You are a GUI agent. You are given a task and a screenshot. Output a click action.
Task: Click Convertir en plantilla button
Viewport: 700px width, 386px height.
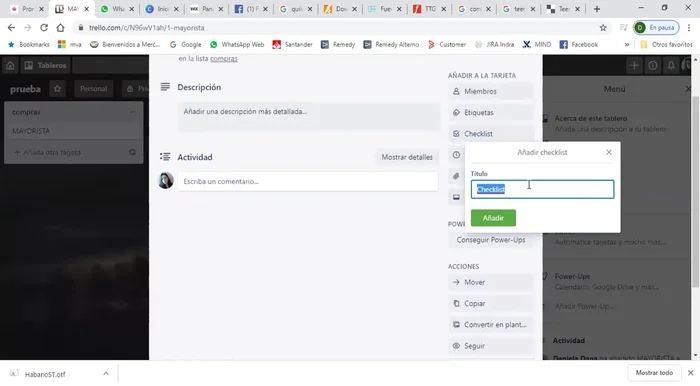[490, 325]
